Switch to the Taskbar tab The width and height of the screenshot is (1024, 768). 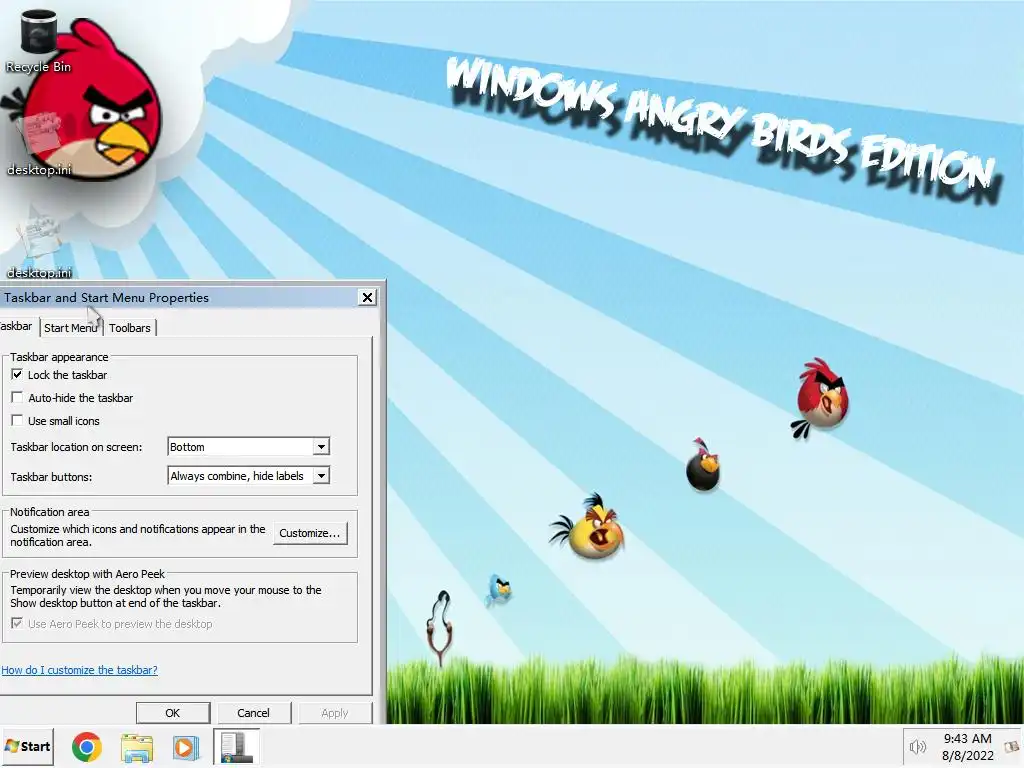point(16,327)
